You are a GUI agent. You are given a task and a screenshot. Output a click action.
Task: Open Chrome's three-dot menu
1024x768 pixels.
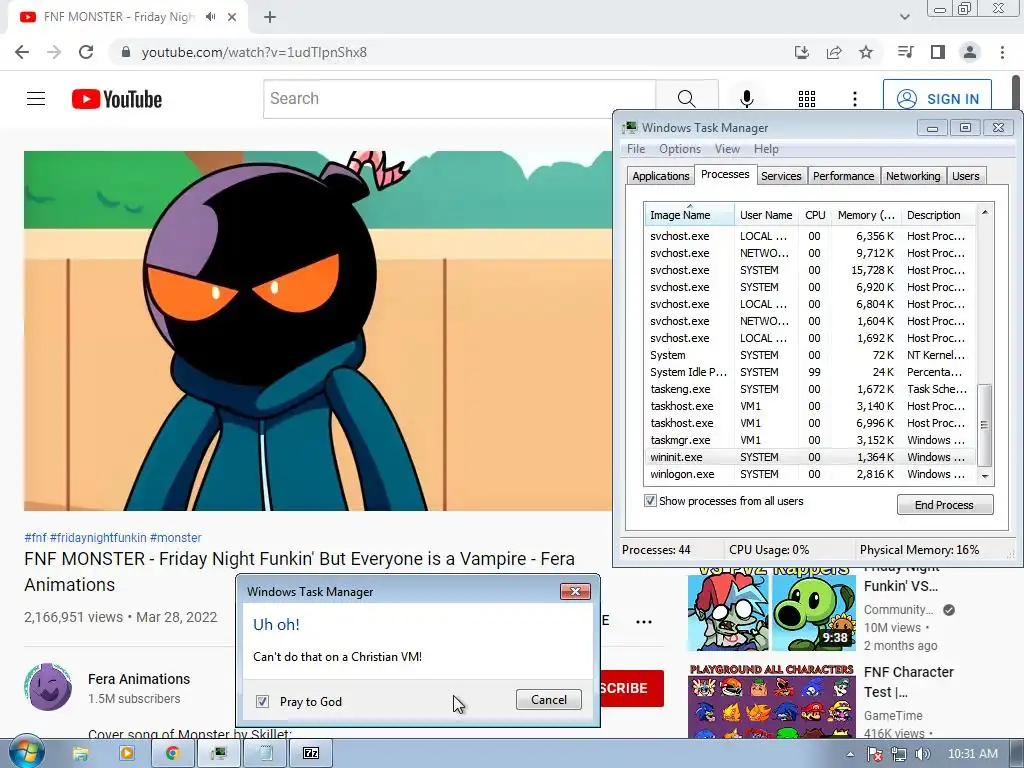[x=1002, y=52]
